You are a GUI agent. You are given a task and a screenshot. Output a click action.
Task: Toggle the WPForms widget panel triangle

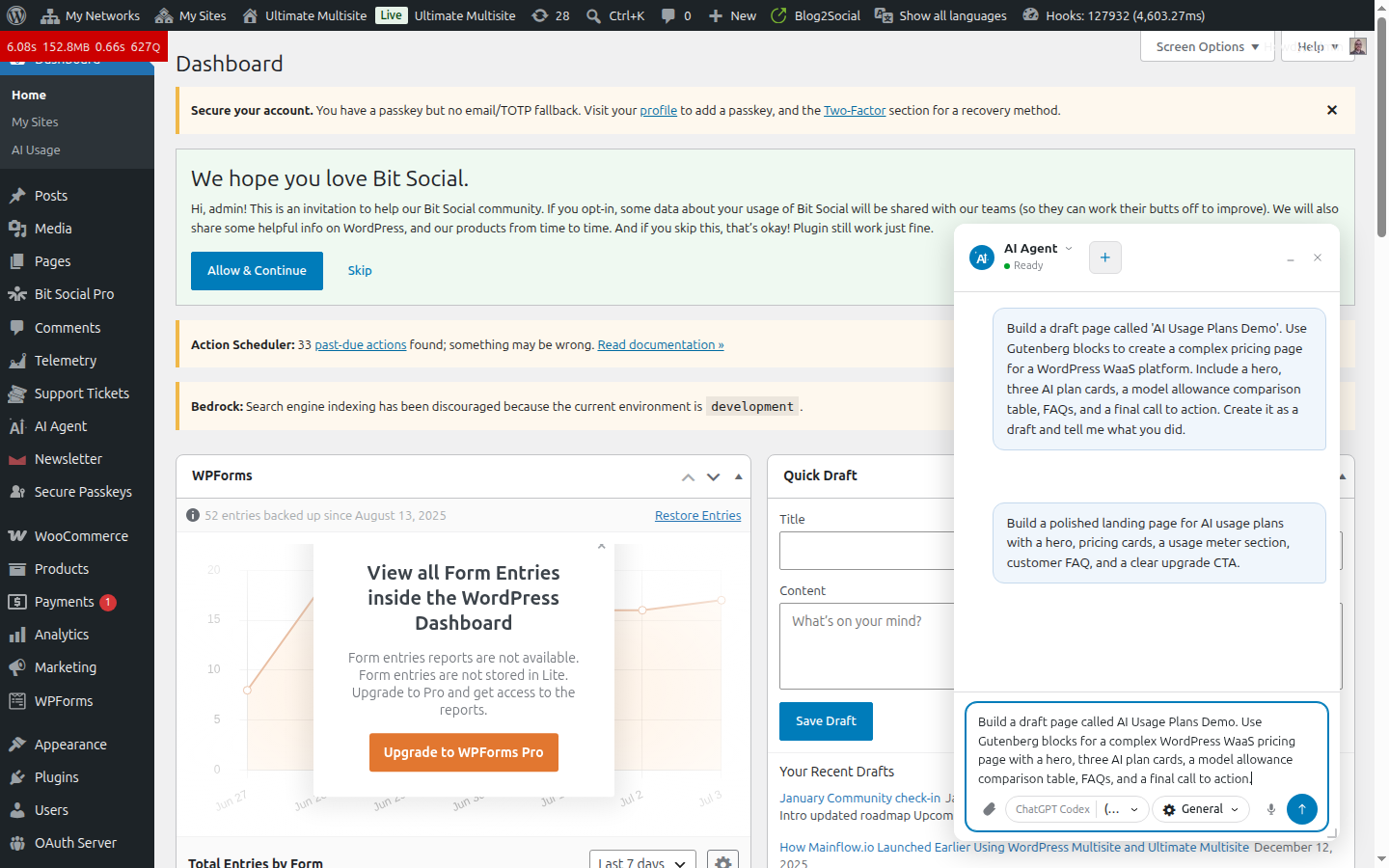(x=739, y=476)
